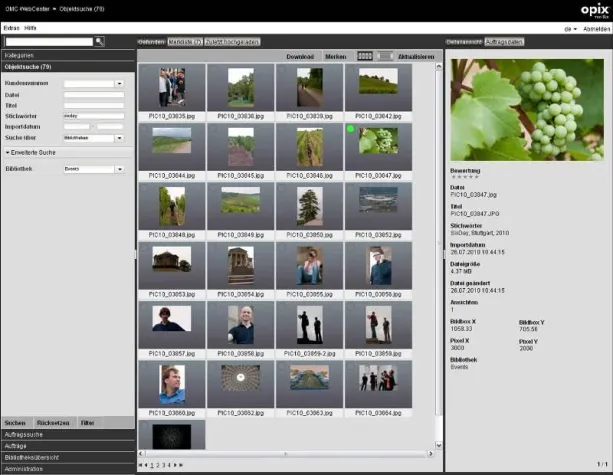Collapse the Erweiterte Suche section
The width and height of the screenshot is (613, 475).
click(30, 152)
